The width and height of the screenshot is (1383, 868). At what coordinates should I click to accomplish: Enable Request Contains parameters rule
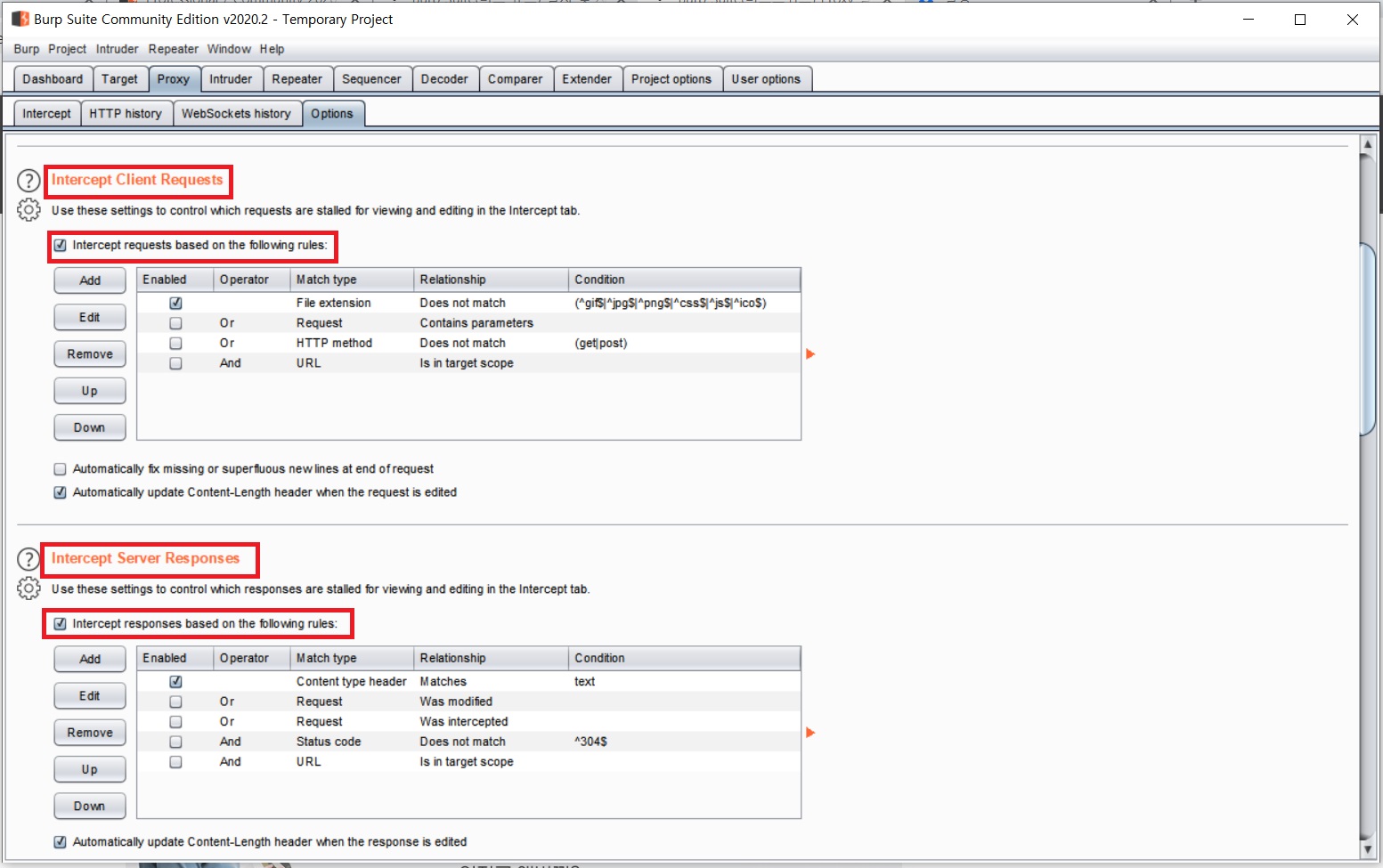(x=175, y=323)
